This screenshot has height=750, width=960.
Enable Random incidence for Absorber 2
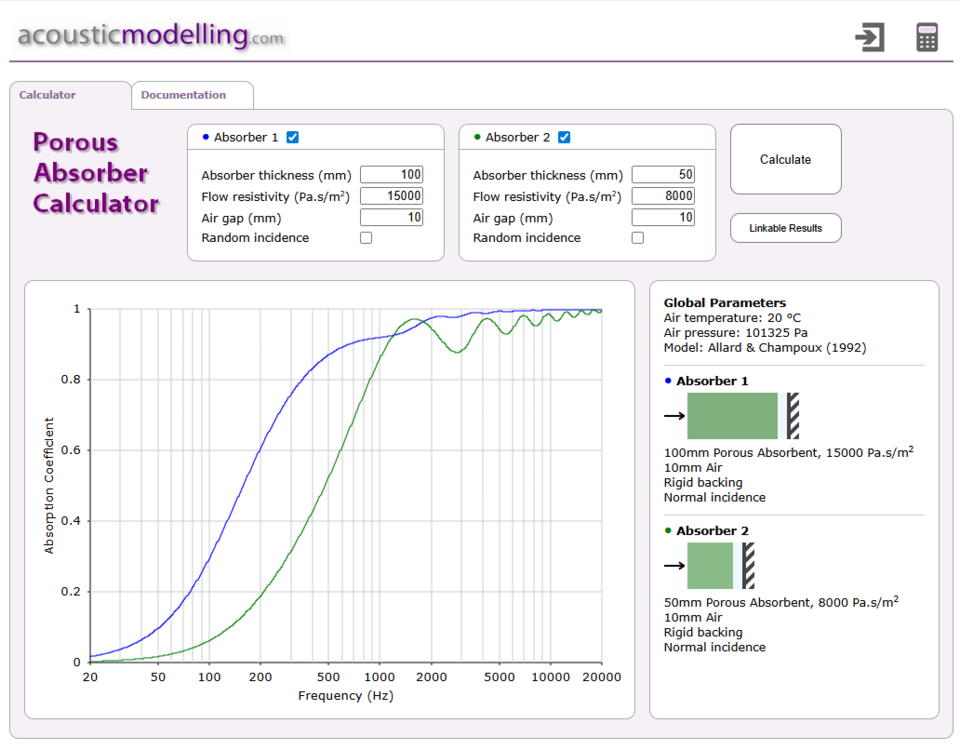point(638,238)
